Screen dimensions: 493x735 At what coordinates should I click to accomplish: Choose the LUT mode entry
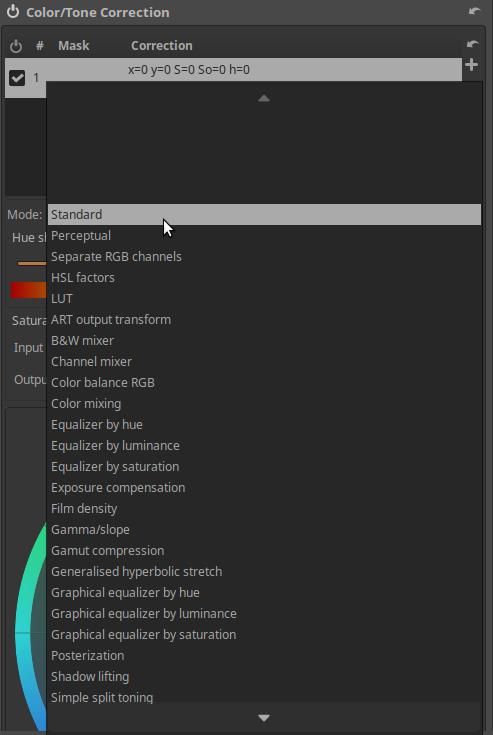[264, 299]
